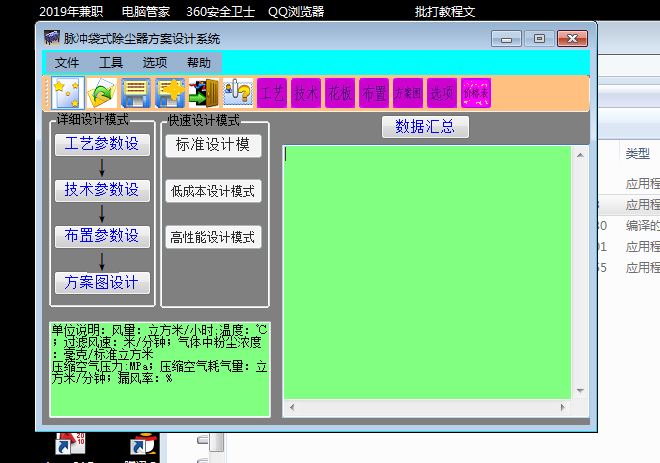Select 低成本设计模式 button

[213, 191]
